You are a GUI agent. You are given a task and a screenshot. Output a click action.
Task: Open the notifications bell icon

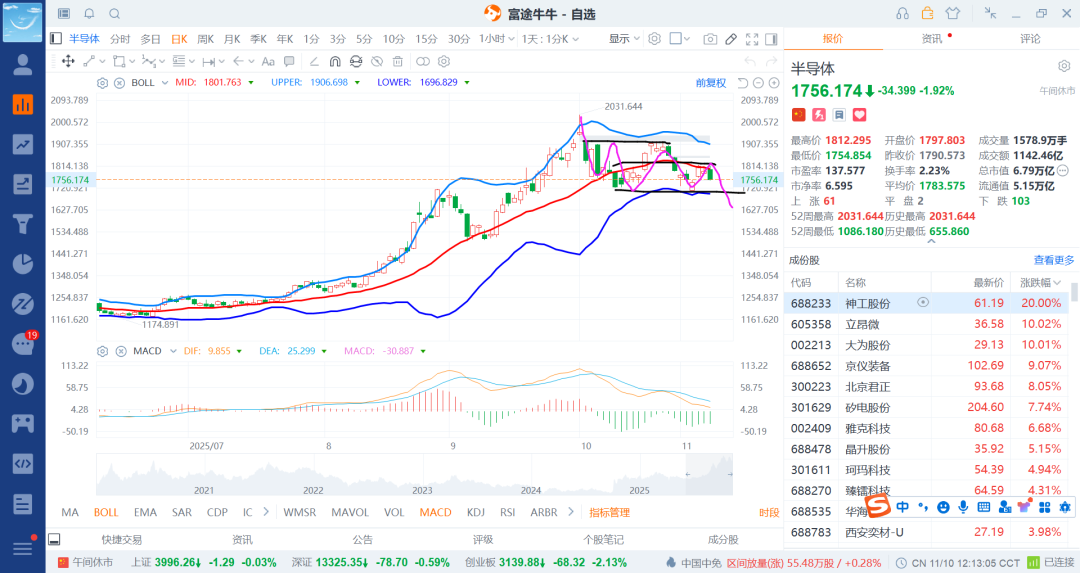click(89, 14)
